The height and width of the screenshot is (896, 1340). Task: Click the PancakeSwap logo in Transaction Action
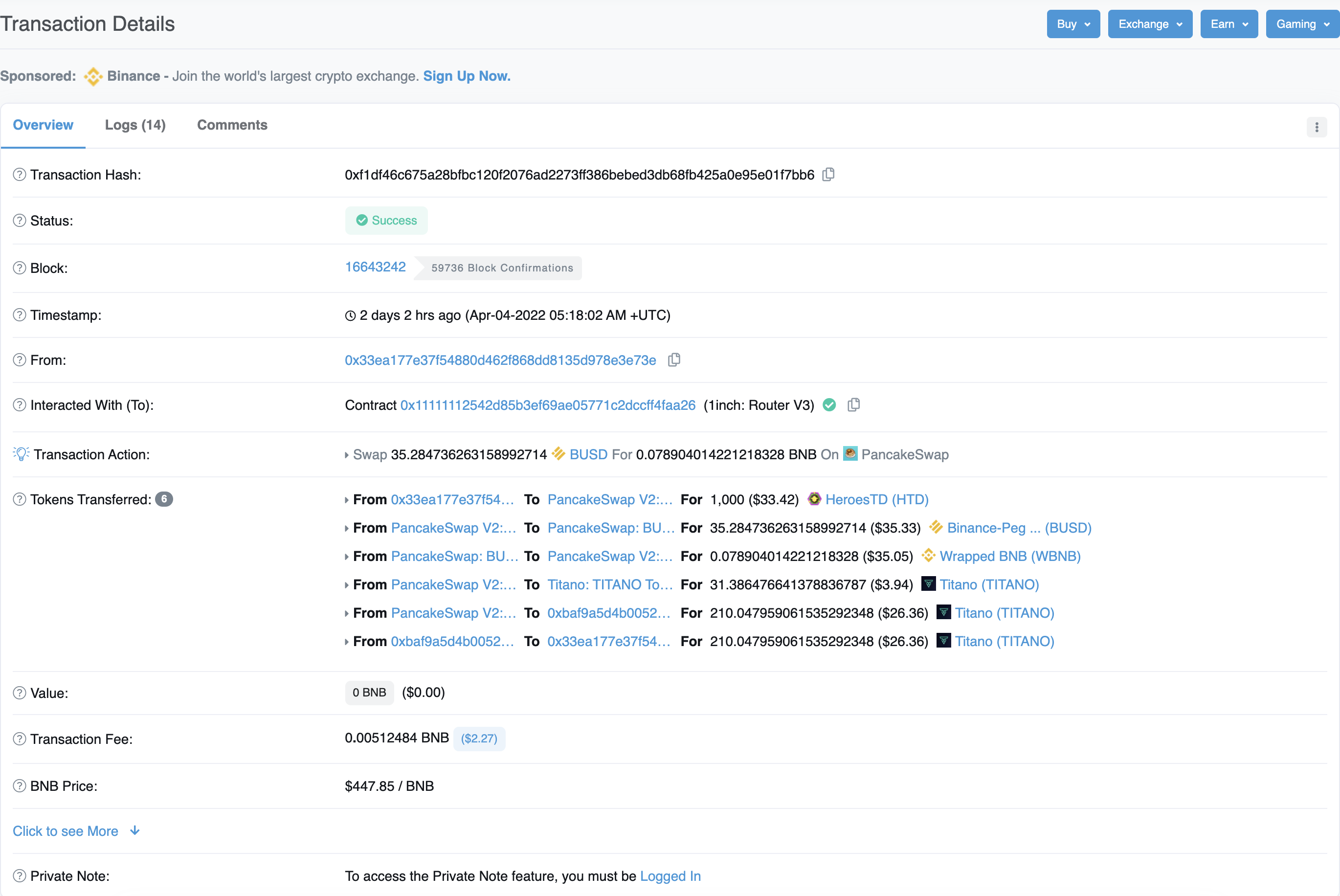[x=850, y=454]
